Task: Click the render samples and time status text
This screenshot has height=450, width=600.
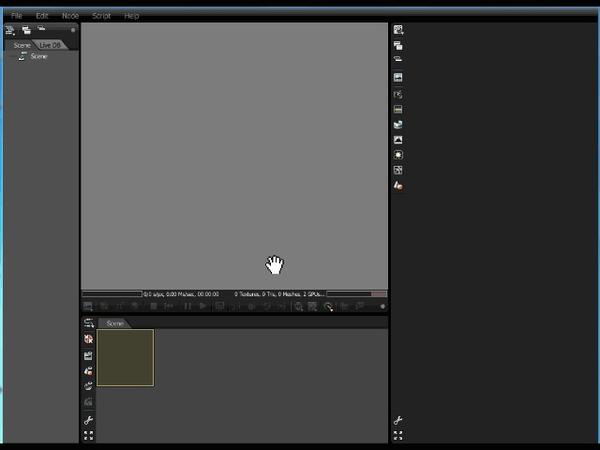Action: 181,294
